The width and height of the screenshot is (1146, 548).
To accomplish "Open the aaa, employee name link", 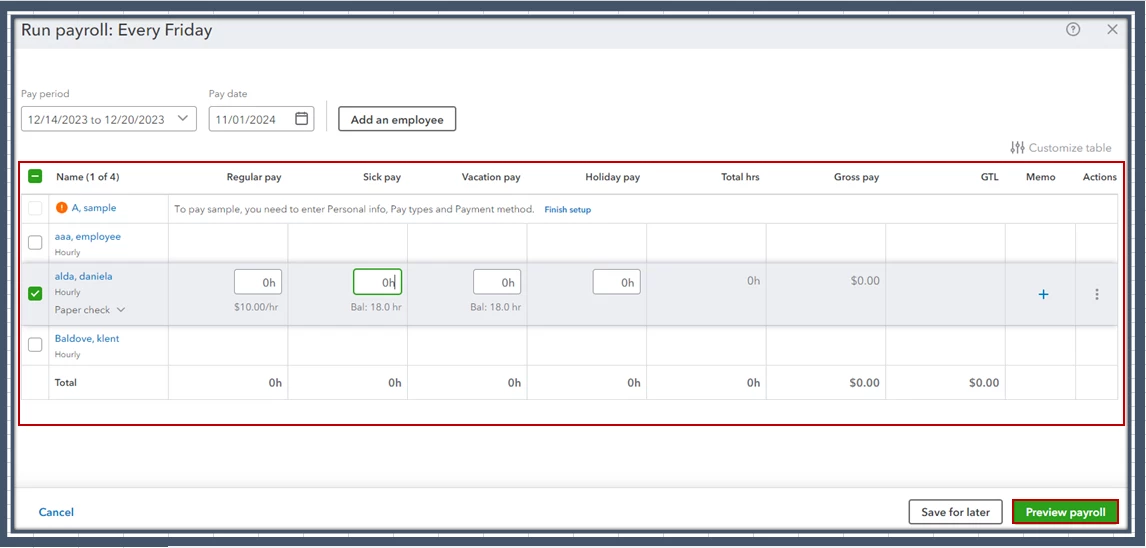I will [x=88, y=237].
